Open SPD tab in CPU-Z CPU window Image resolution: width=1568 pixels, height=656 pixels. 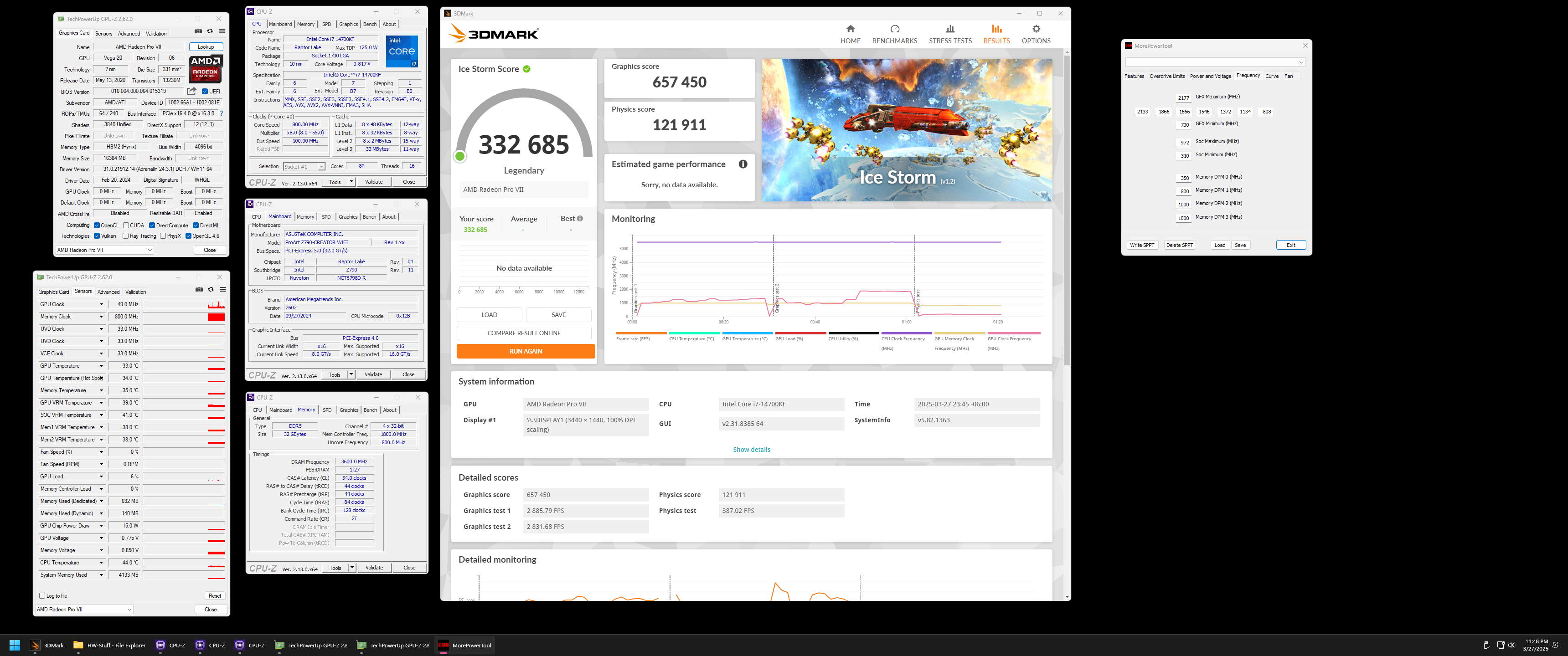pos(327,24)
